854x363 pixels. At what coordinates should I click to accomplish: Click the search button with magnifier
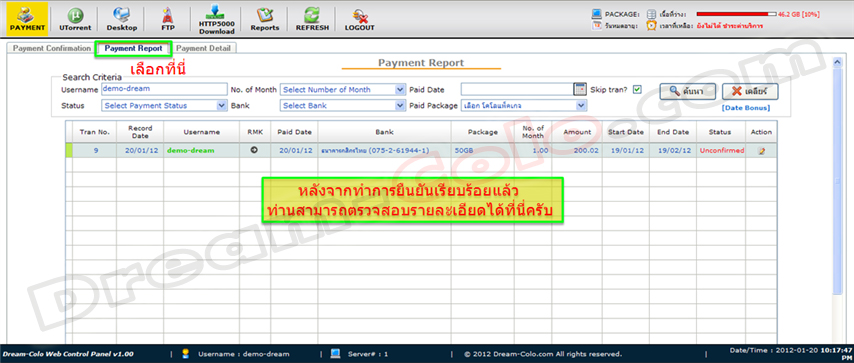(686, 92)
